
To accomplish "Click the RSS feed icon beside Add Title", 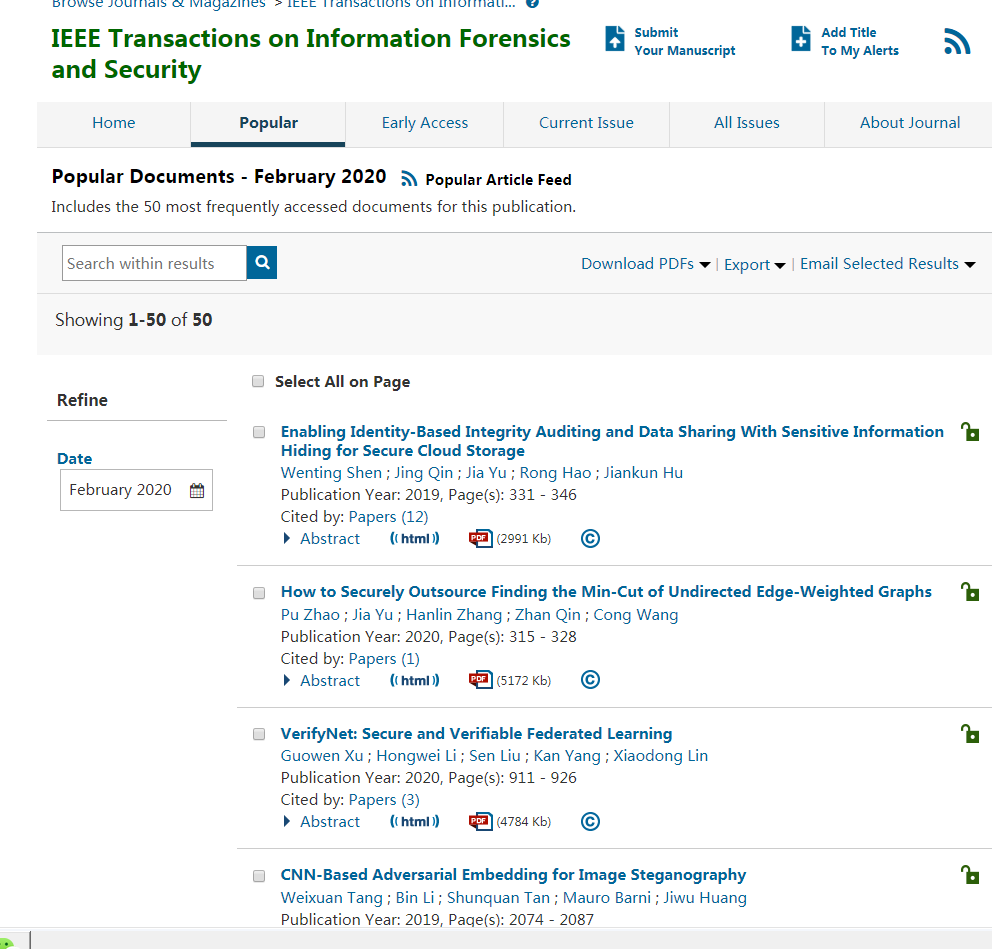I will click(957, 42).
